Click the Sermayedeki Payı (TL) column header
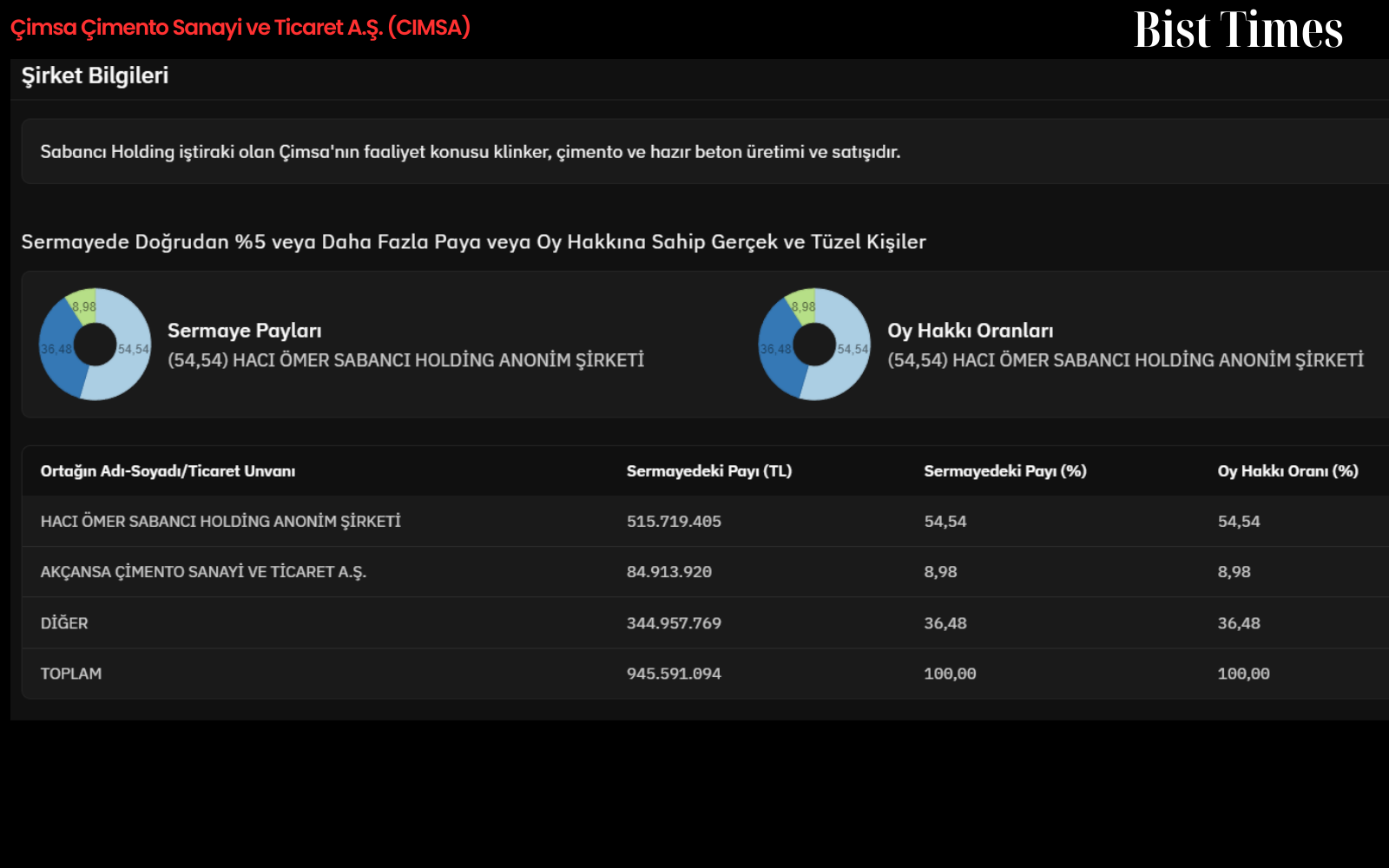The width and height of the screenshot is (1389, 868). [709, 471]
